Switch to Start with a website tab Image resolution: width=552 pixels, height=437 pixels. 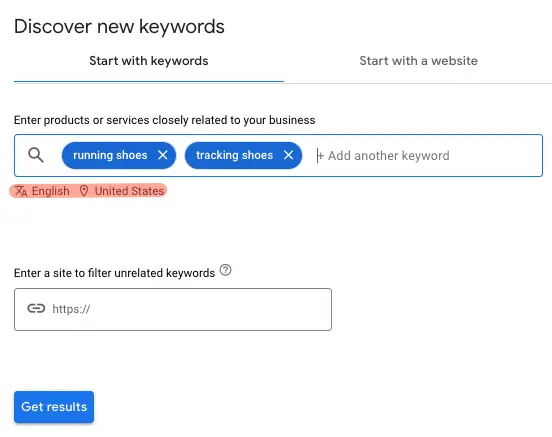(x=418, y=61)
